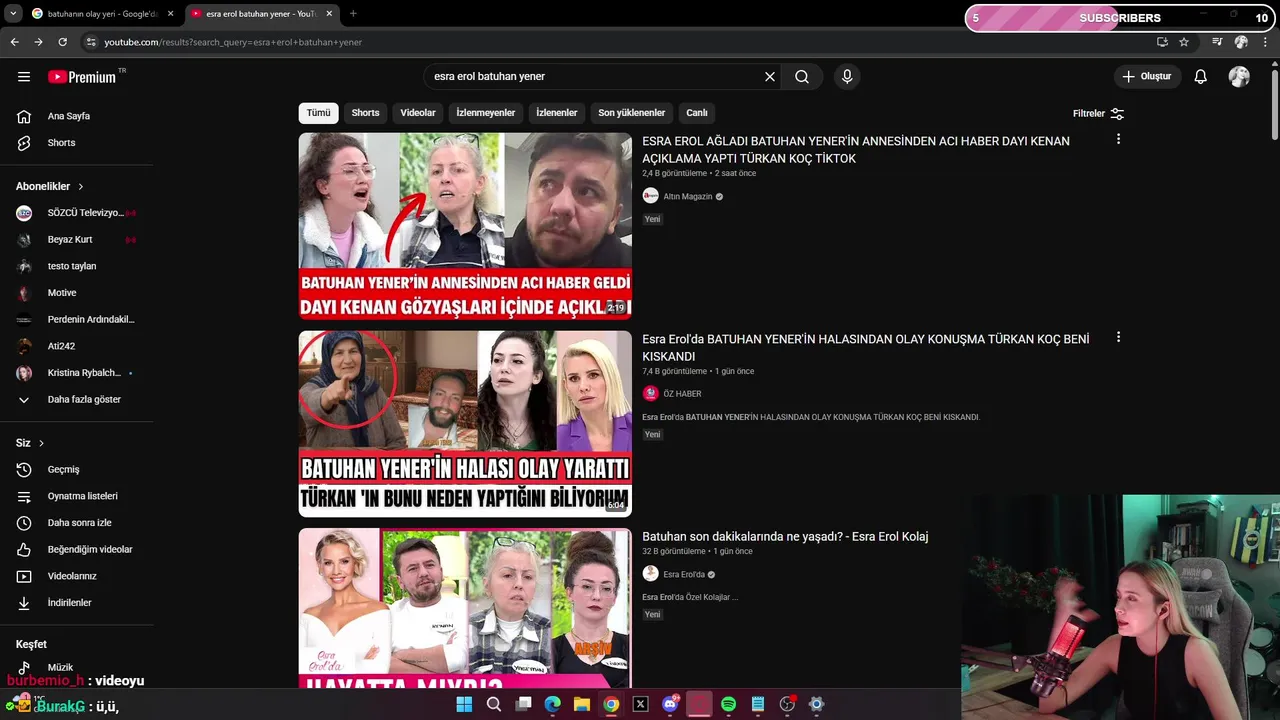Clear the search query with the X
Screen dimensions: 1280x720
point(770,77)
